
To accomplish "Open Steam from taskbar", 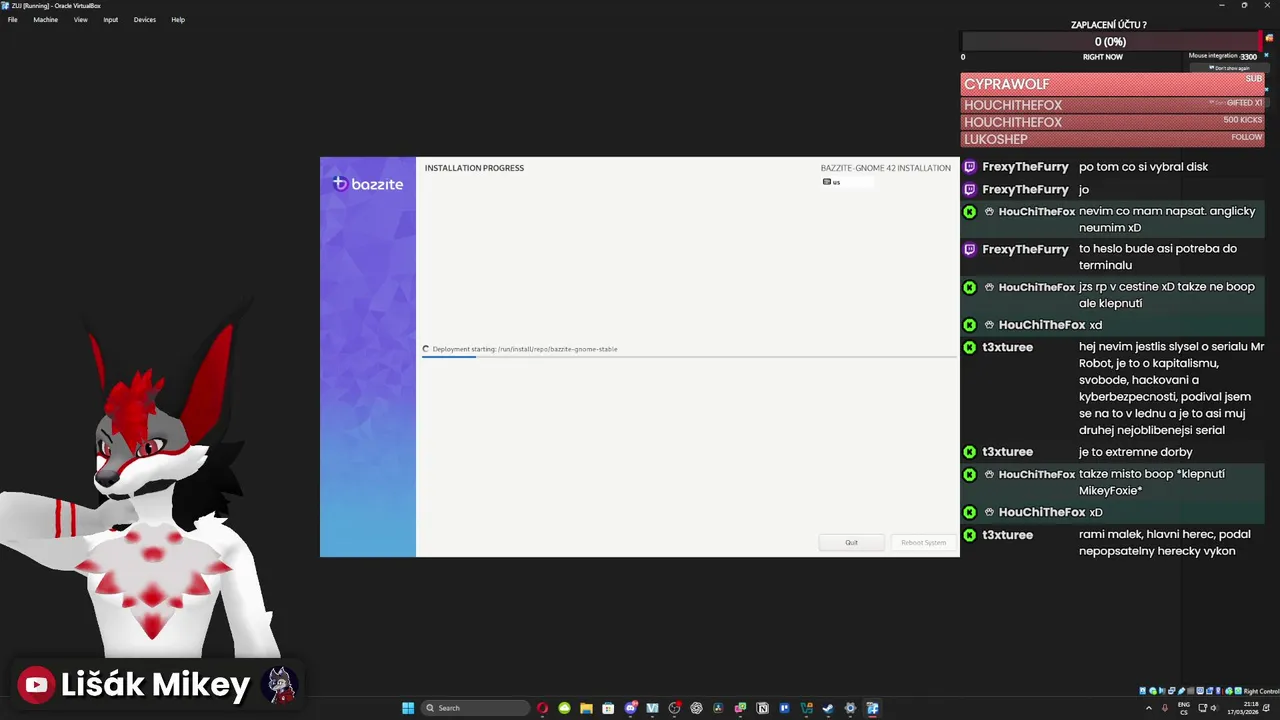I will 828,708.
